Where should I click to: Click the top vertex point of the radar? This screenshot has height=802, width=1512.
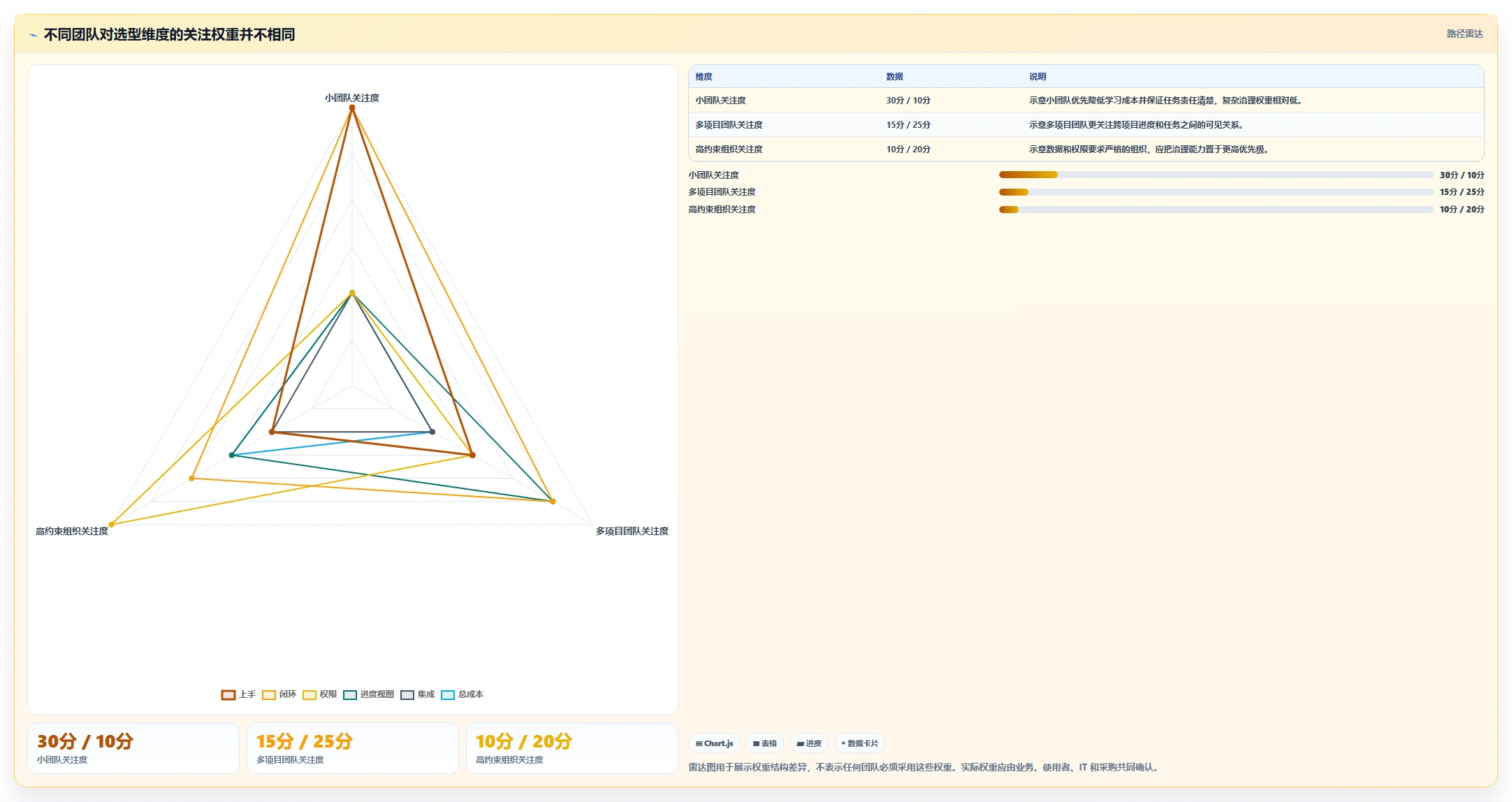[x=352, y=108]
